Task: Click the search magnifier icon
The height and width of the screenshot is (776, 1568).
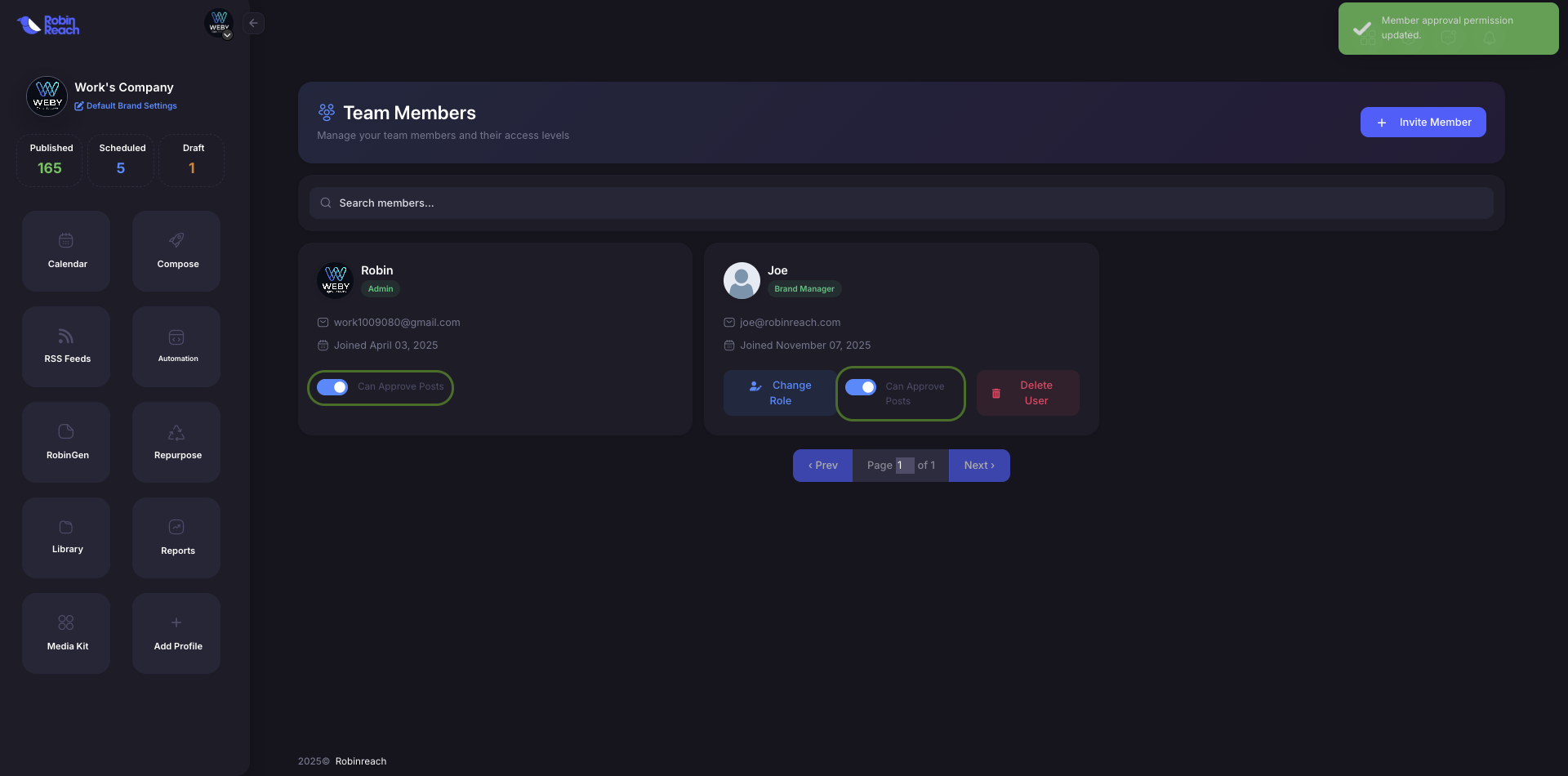Action: click(x=326, y=203)
